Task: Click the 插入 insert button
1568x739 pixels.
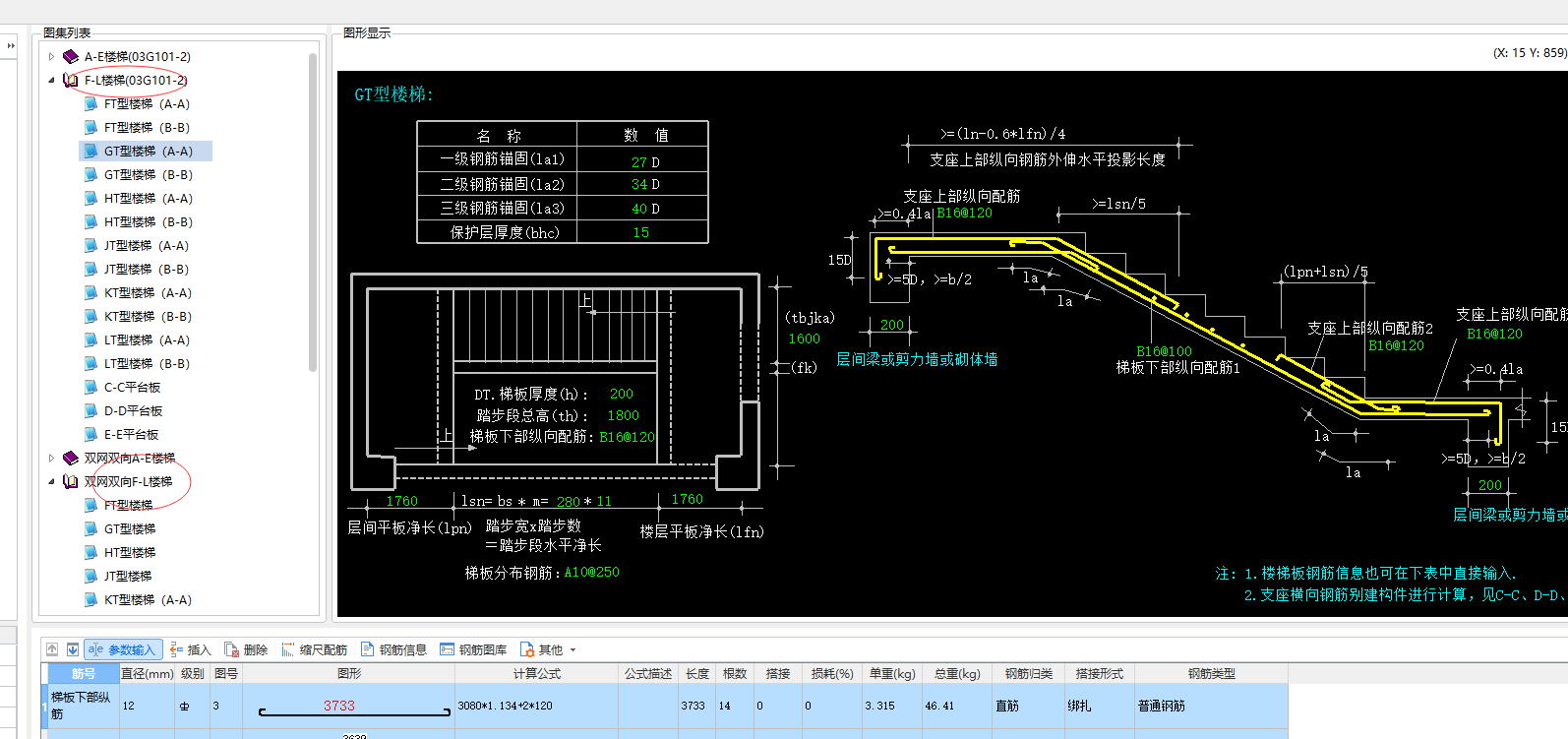Action: click(191, 649)
